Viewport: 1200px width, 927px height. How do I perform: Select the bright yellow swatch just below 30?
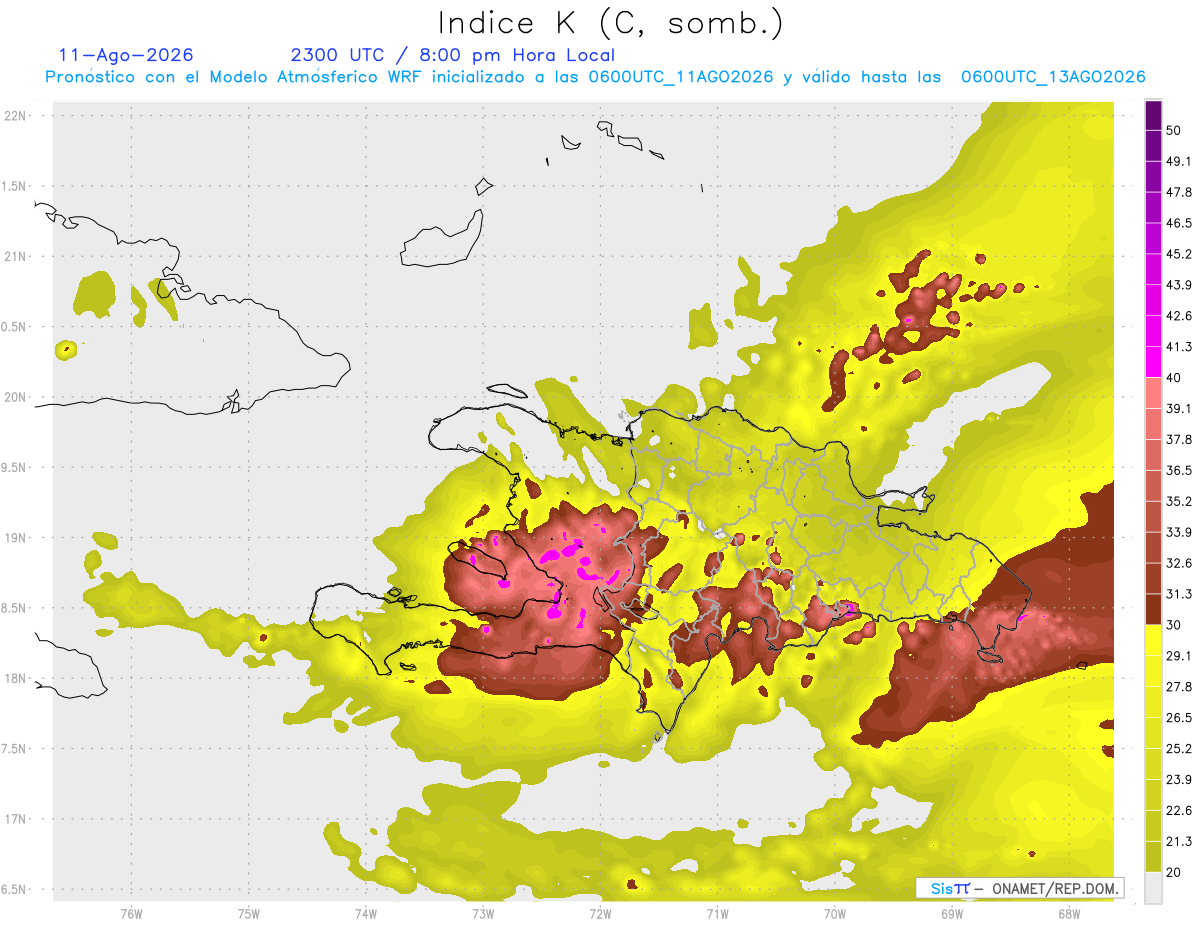(x=1154, y=640)
